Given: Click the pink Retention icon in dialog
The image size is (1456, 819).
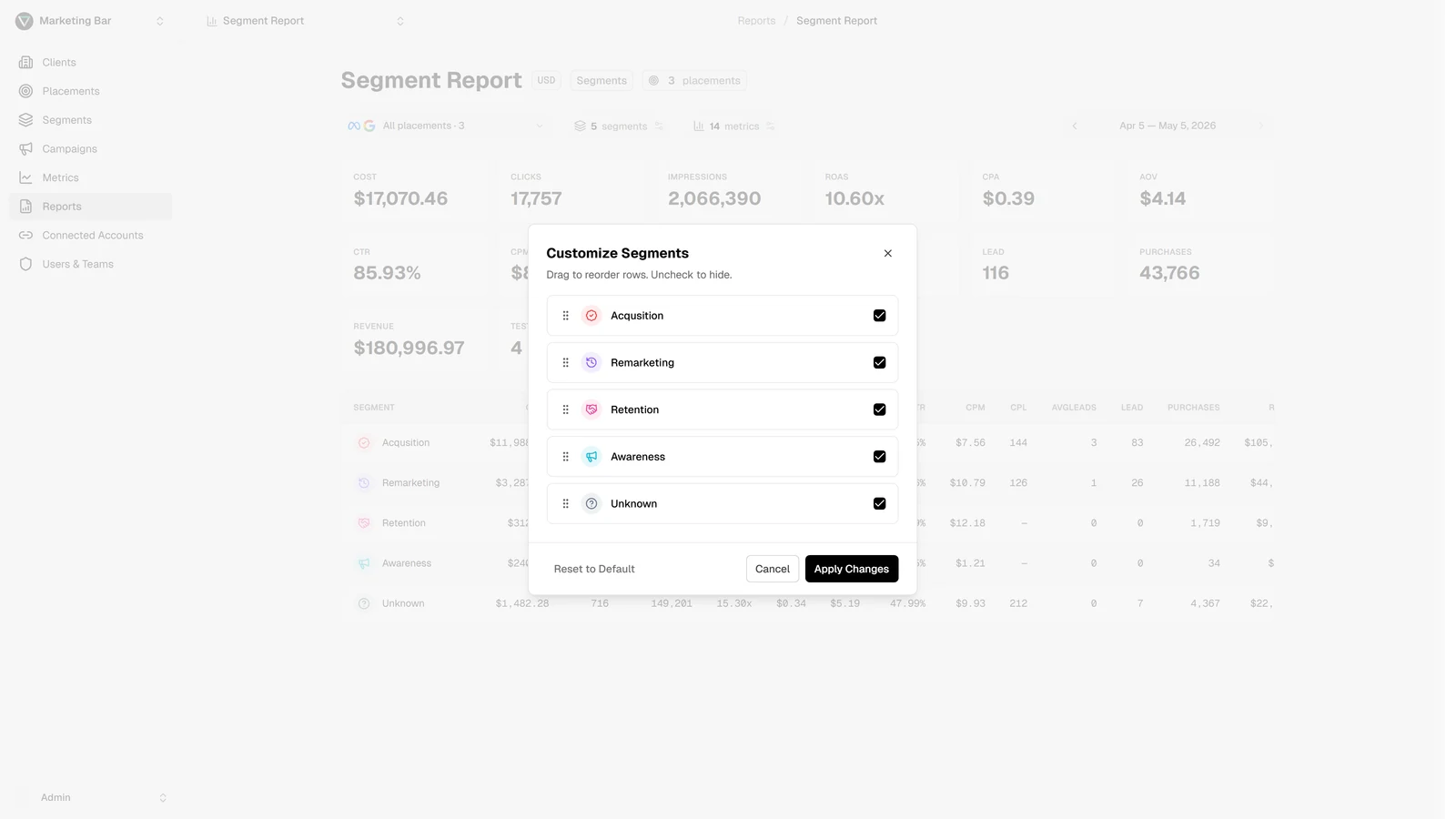Looking at the screenshot, I should (591, 409).
